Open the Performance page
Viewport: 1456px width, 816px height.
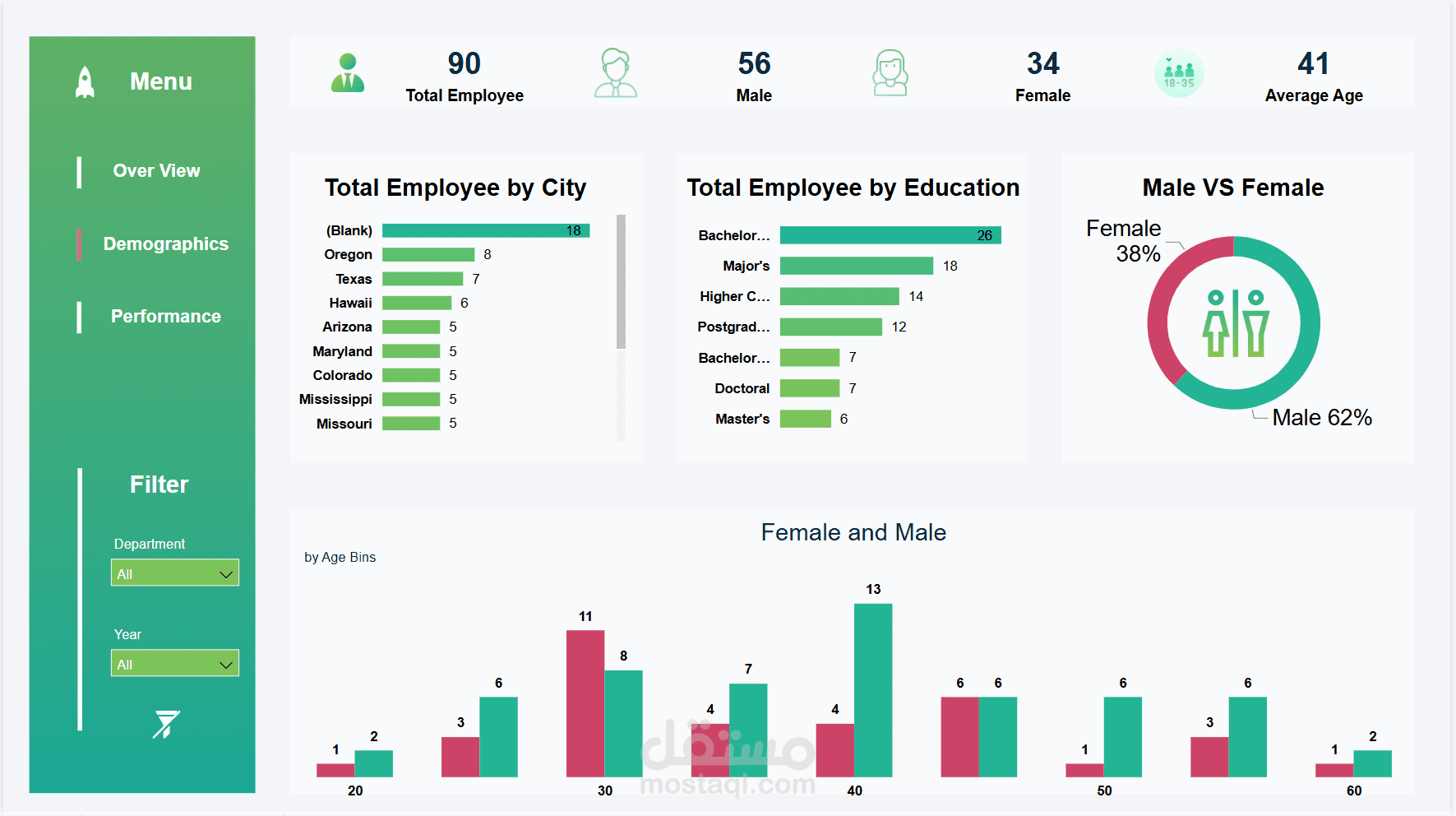pyautogui.click(x=166, y=317)
